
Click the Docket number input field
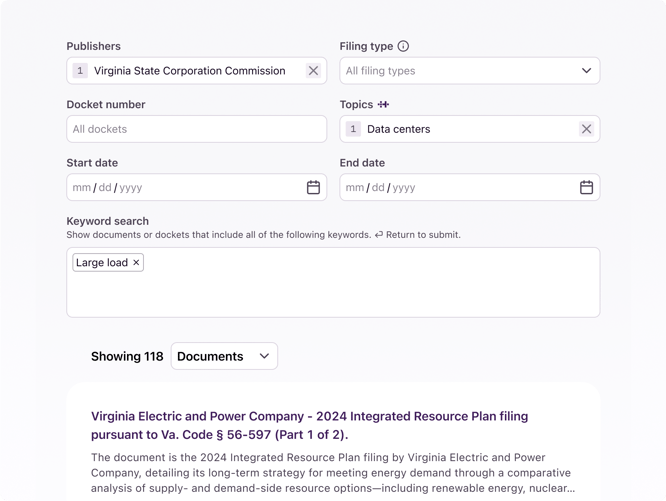pyautogui.click(x=196, y=129)
